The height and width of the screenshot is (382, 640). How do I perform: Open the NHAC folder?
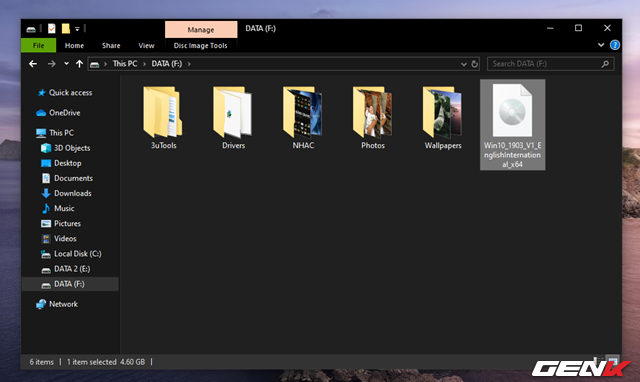[x=303, y=117]
